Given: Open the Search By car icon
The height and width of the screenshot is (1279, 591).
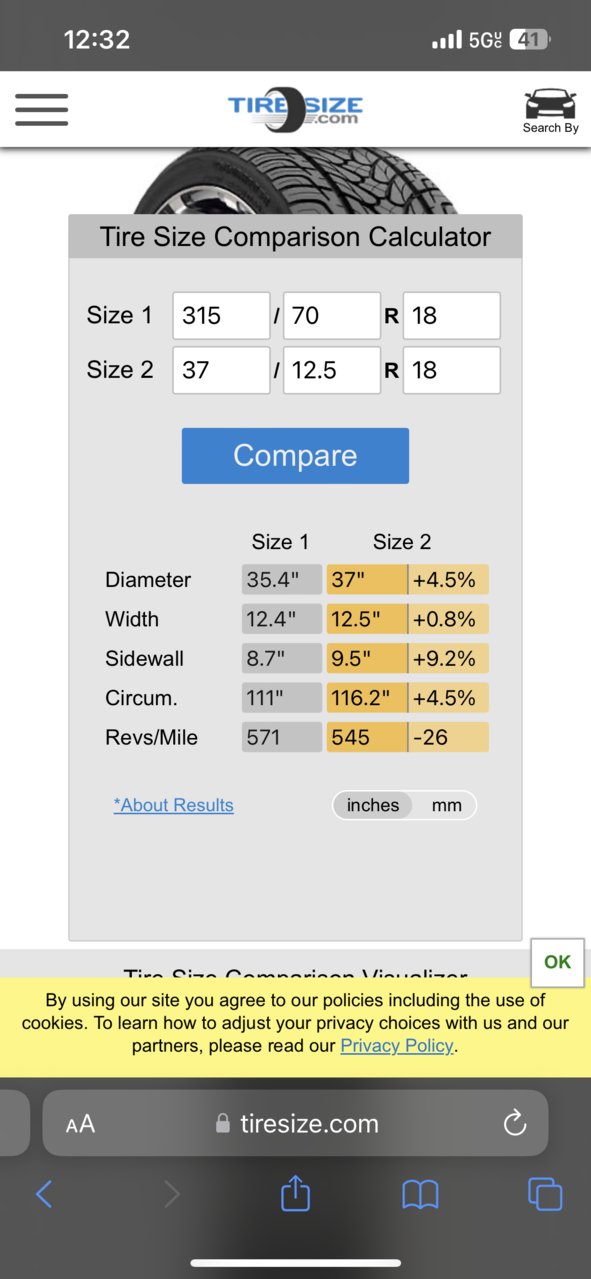Looking at the screenshot, I should pyautogui.click(x=550, y=111).
